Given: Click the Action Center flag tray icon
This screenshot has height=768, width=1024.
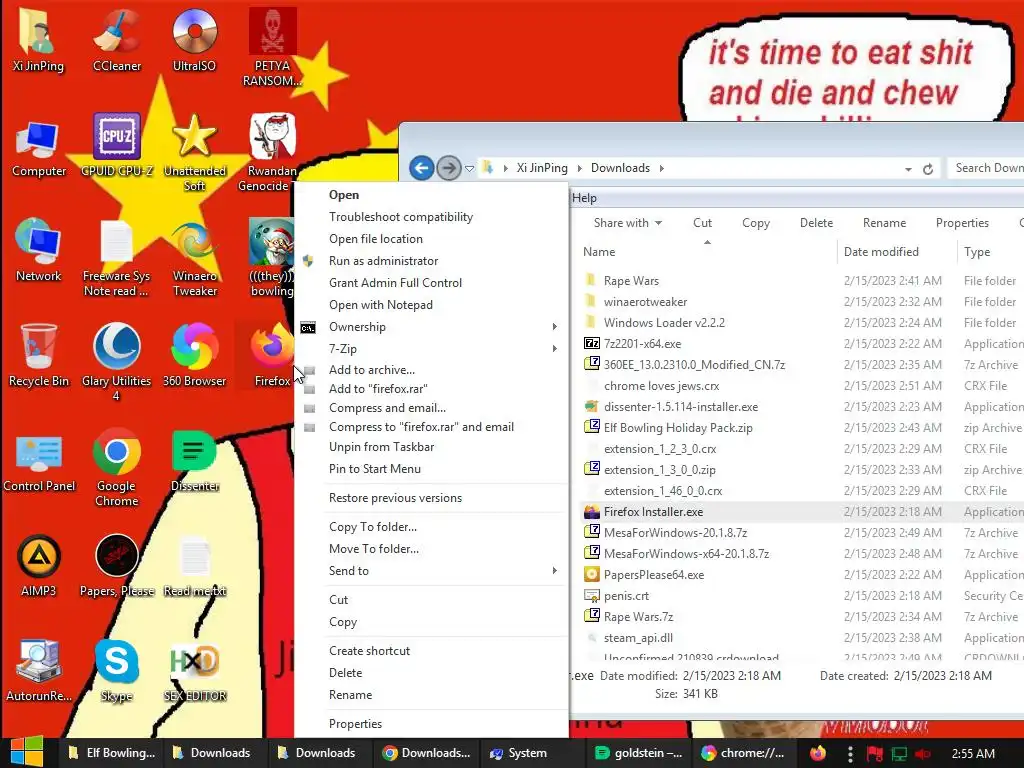Looking at the screenshot, I should tap(875, 754).
